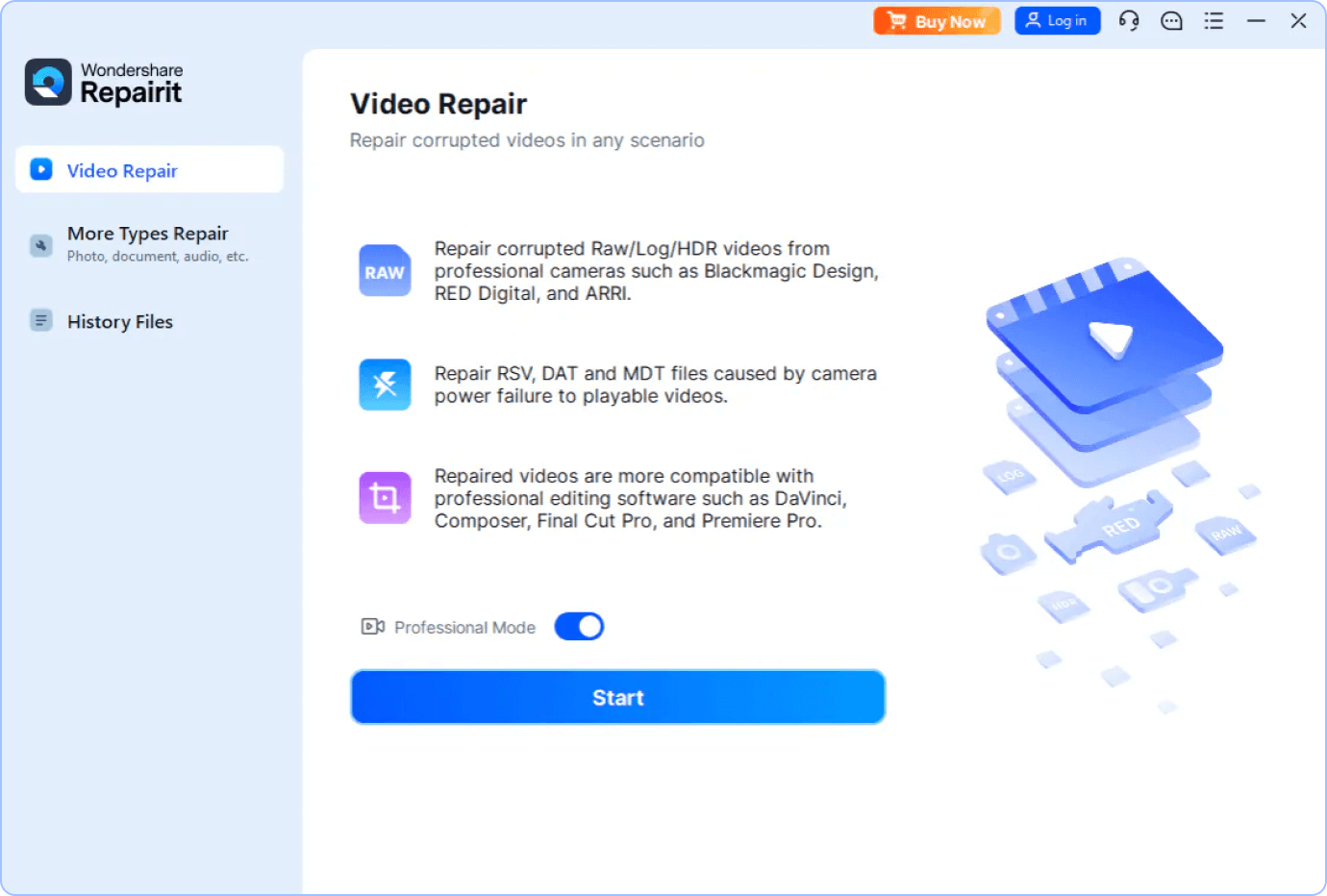This screenshot has width=1327, height=896.
Task: Click the RAW feature icon
Action: coord(385,271)
